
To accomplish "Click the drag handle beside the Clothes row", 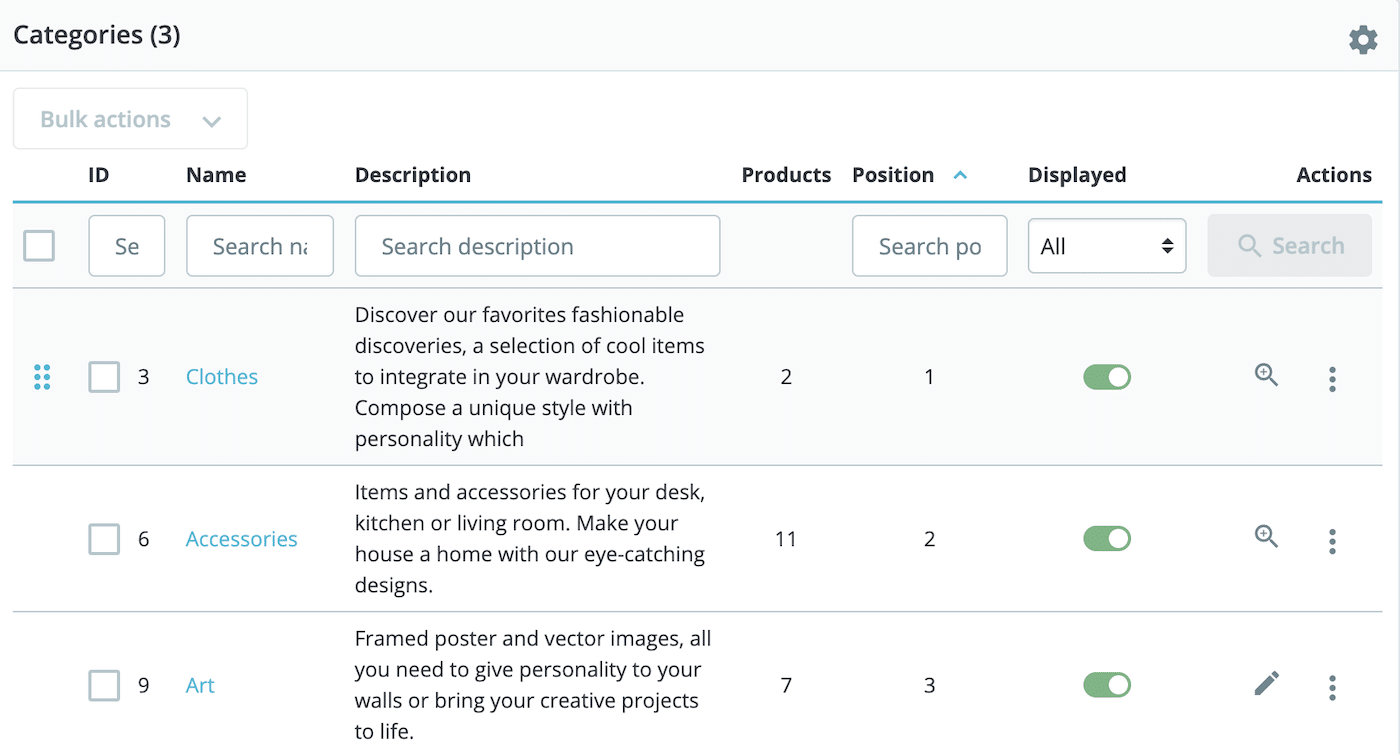I will click(x=42, y=377).
